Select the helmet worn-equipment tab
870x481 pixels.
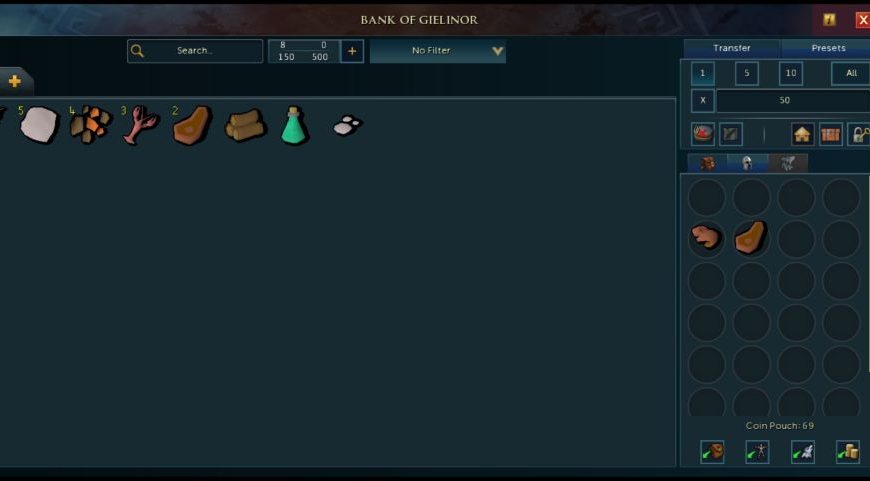(x=747, y=163)
